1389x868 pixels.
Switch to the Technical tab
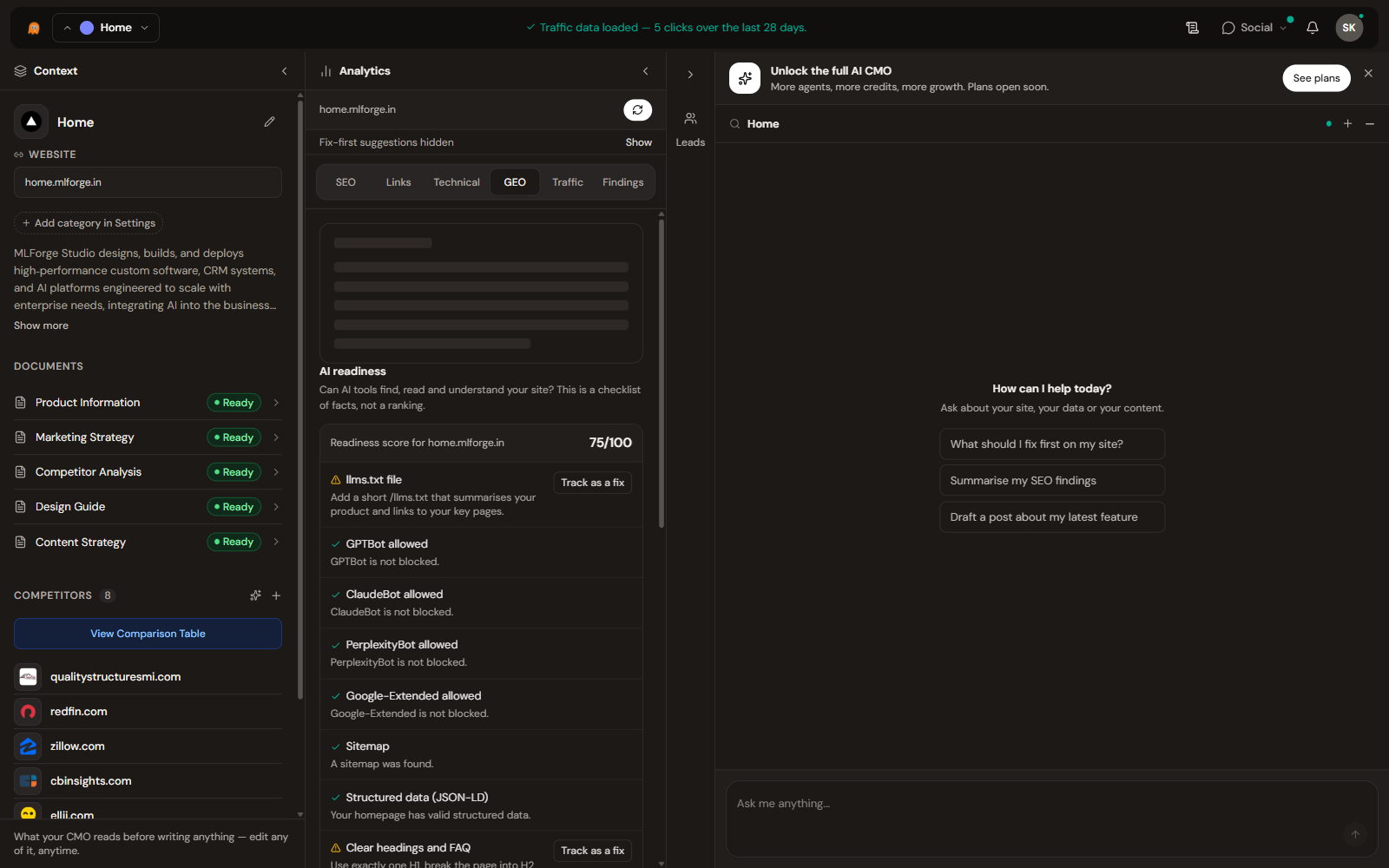[457, 182]
